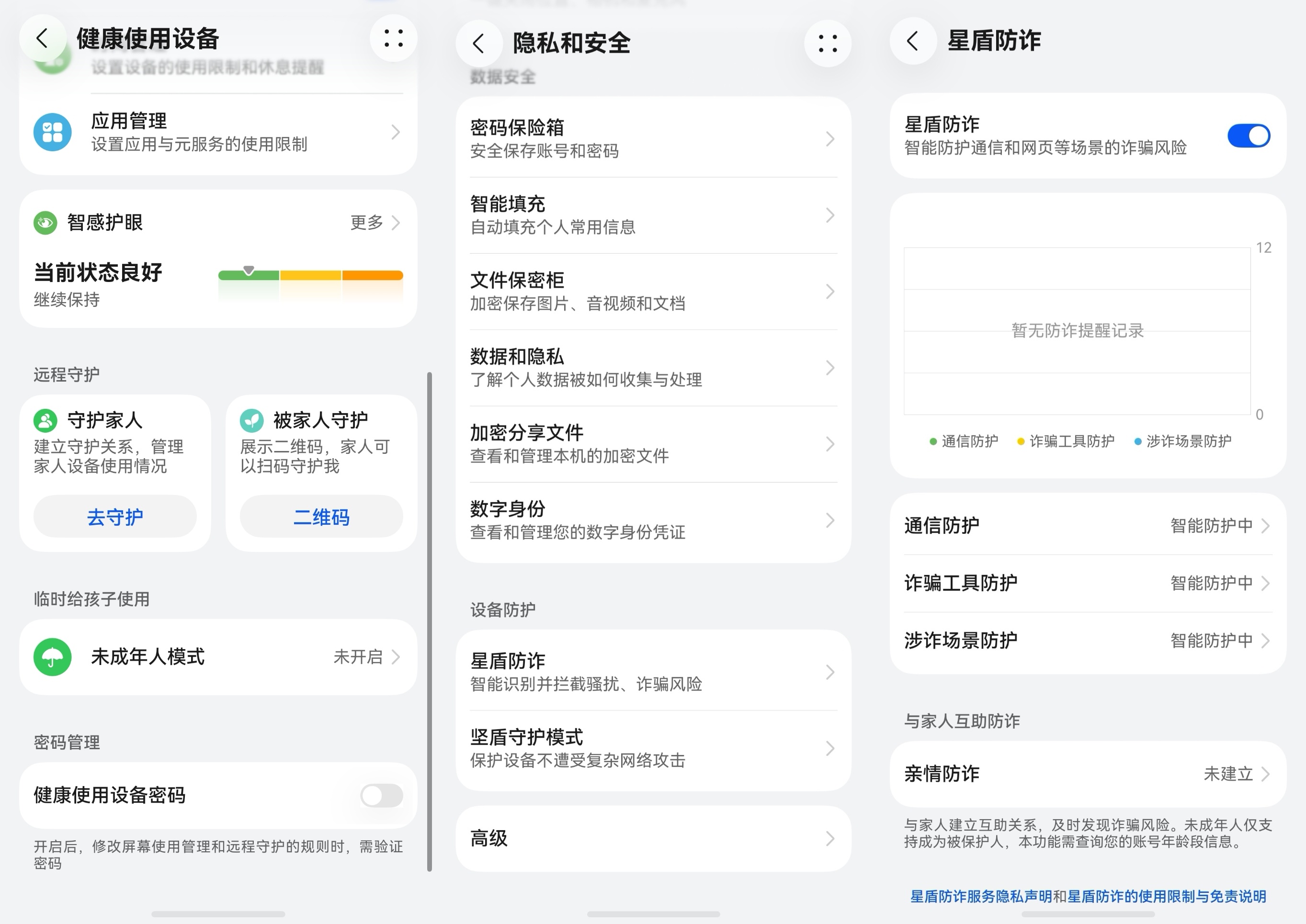Tap 涉诈场景防护 blue legend dot
Viewport: 1306px width, 924px height.
(x=1137, y=441)
